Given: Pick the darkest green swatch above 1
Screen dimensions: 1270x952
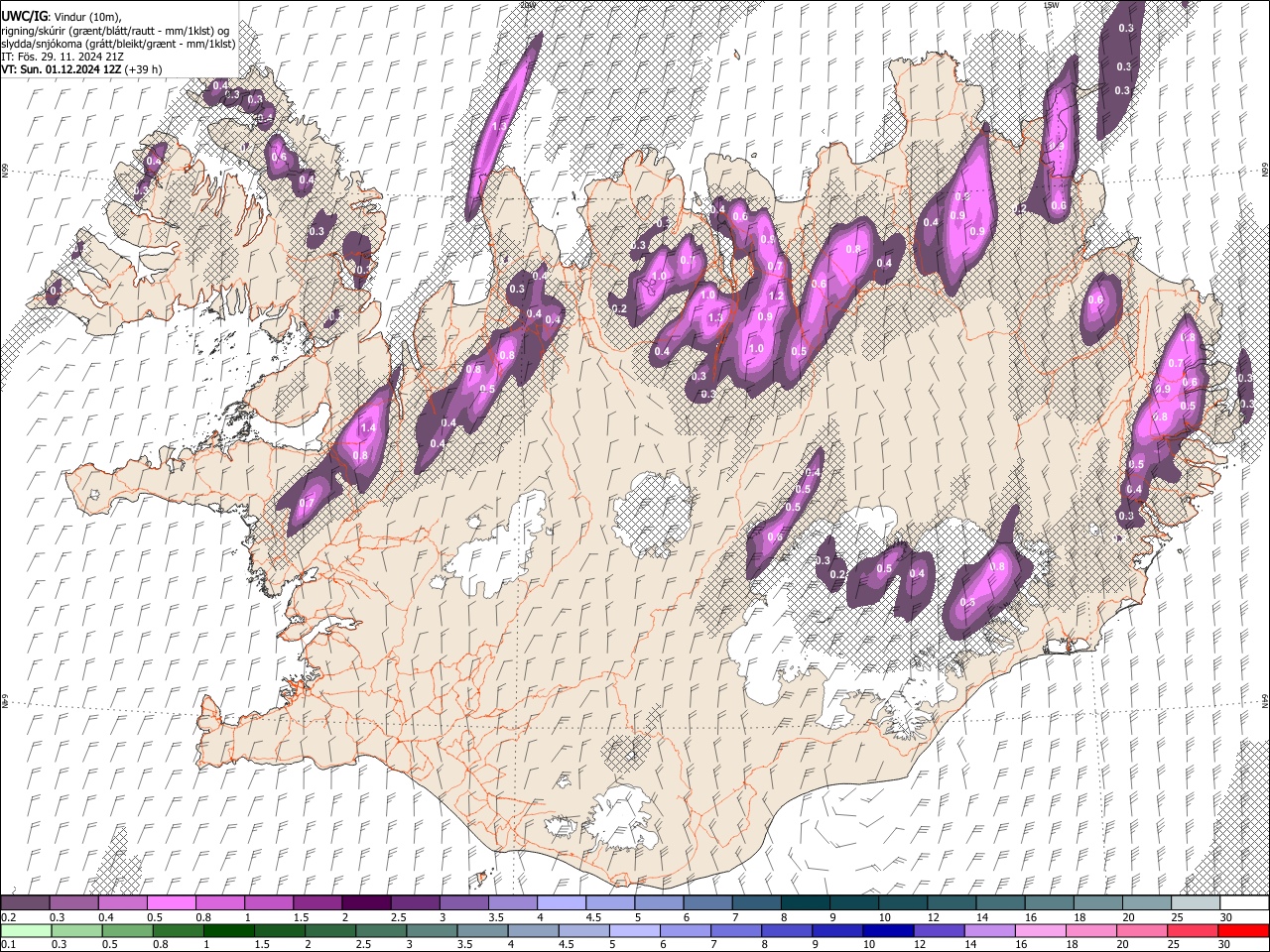Looking at the screenshot, I should point(229,931).
